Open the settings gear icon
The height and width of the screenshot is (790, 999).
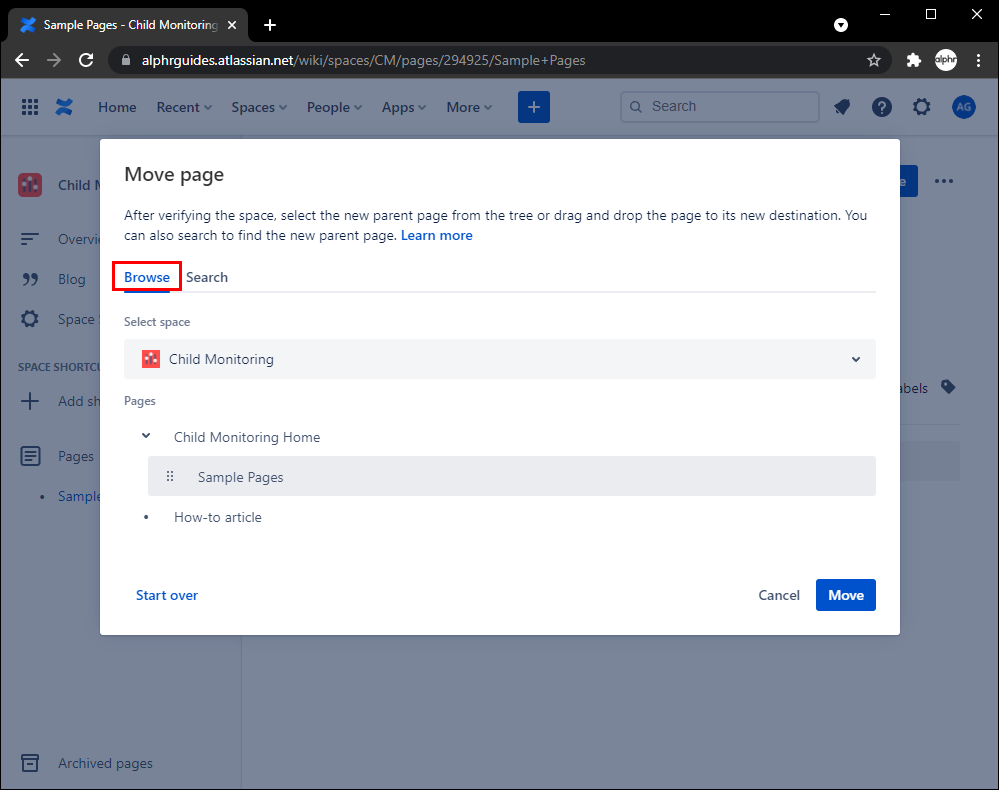click(x=921, y=107)
